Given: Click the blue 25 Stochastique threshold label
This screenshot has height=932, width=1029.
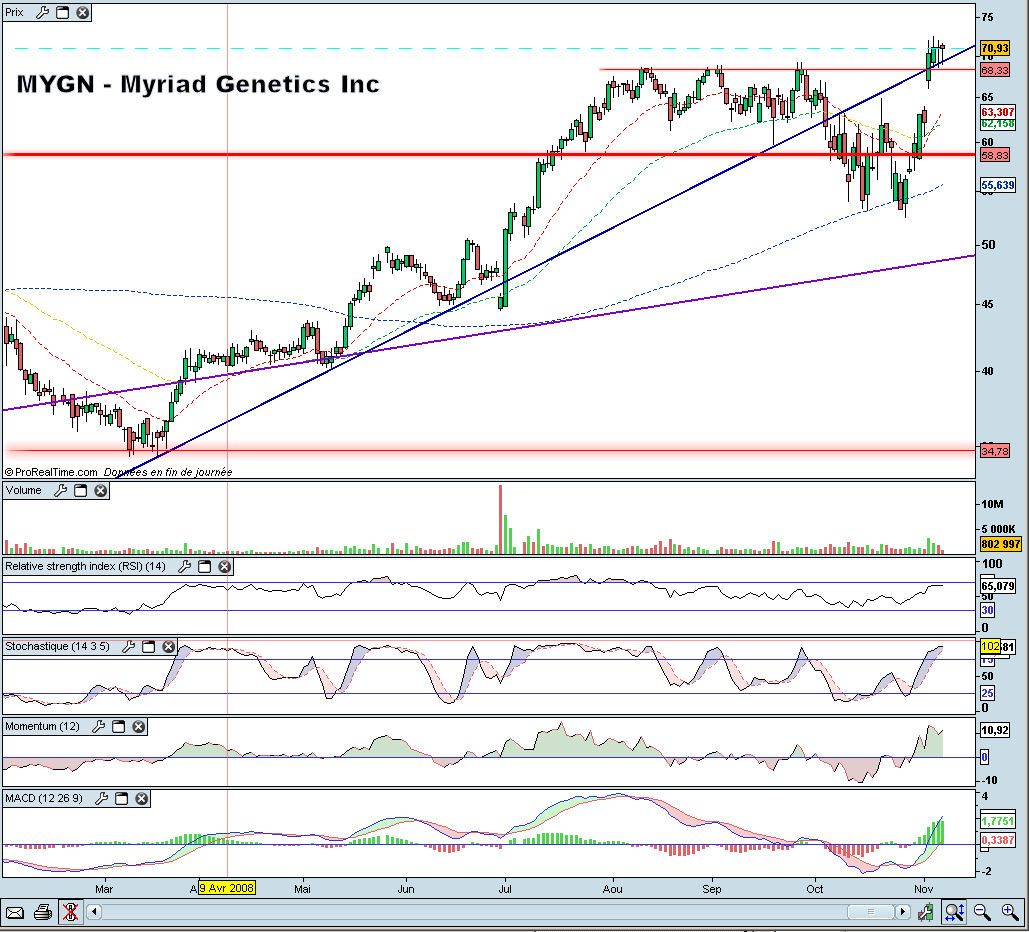Looking at the screenshot, I should pos(987,693).
